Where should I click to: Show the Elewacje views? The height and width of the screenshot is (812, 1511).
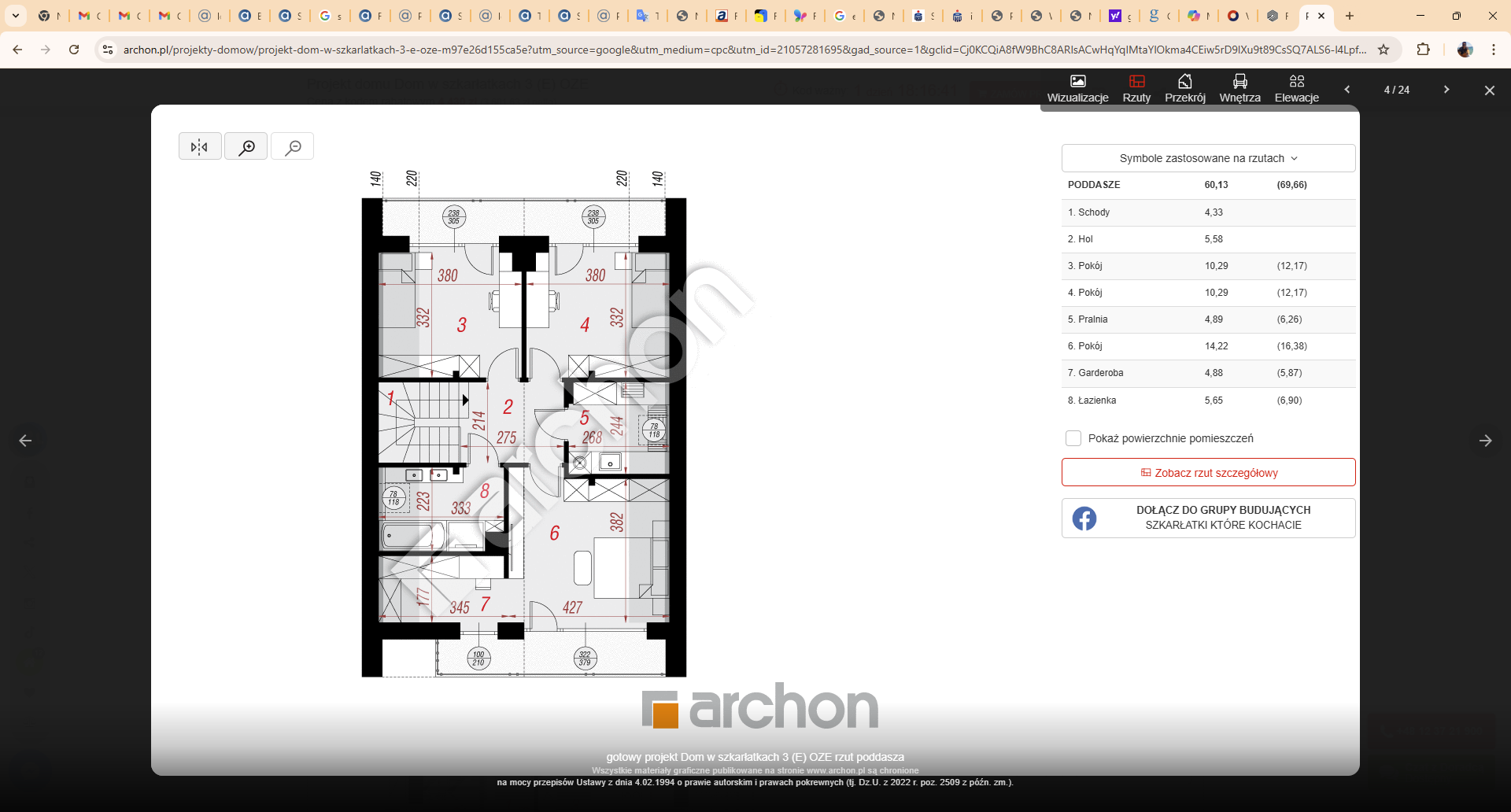point(1296,88)
